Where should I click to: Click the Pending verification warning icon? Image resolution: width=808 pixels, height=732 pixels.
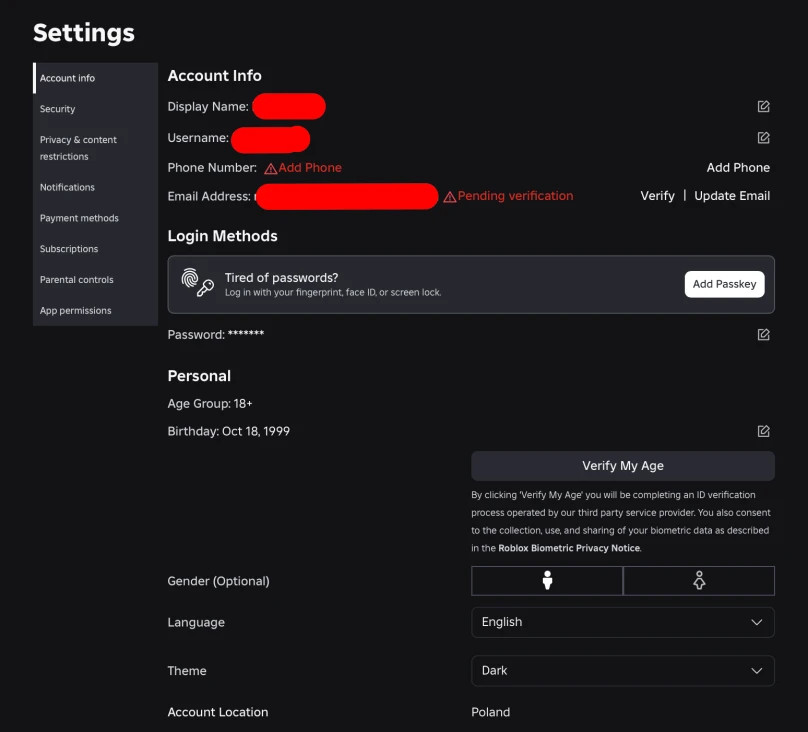[450, 197]
